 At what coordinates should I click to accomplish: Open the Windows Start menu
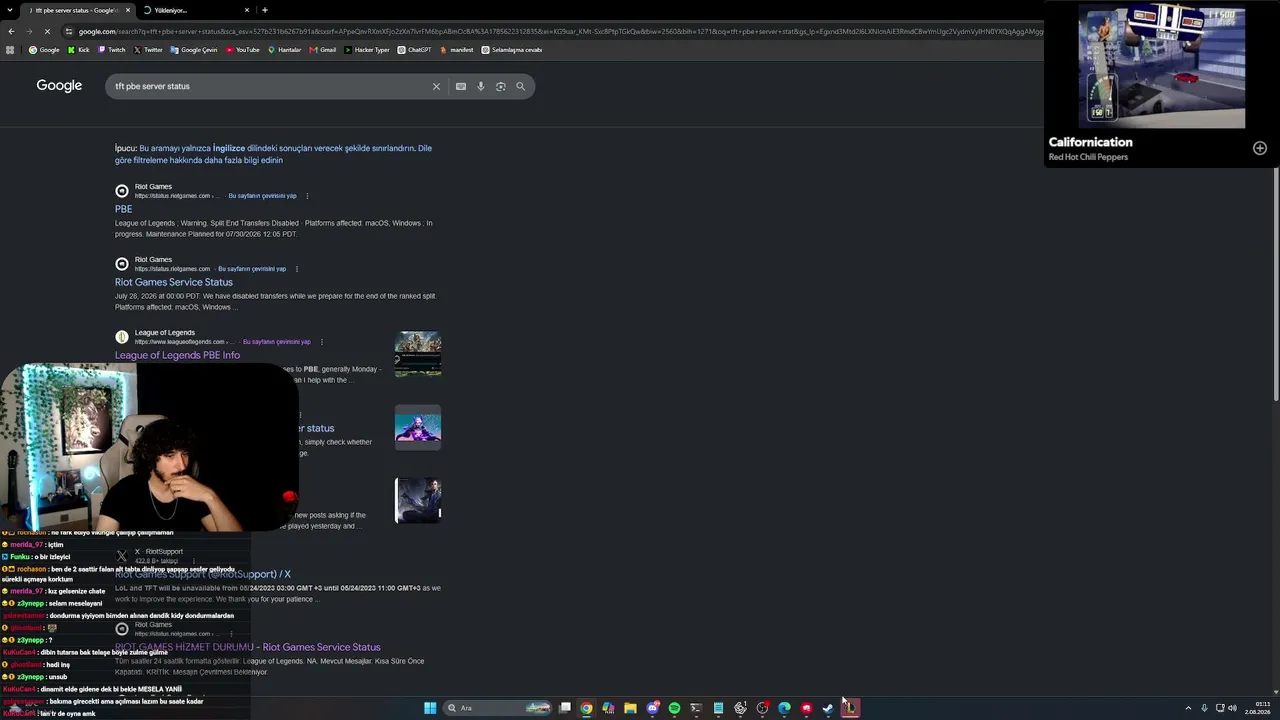[430, 708]
